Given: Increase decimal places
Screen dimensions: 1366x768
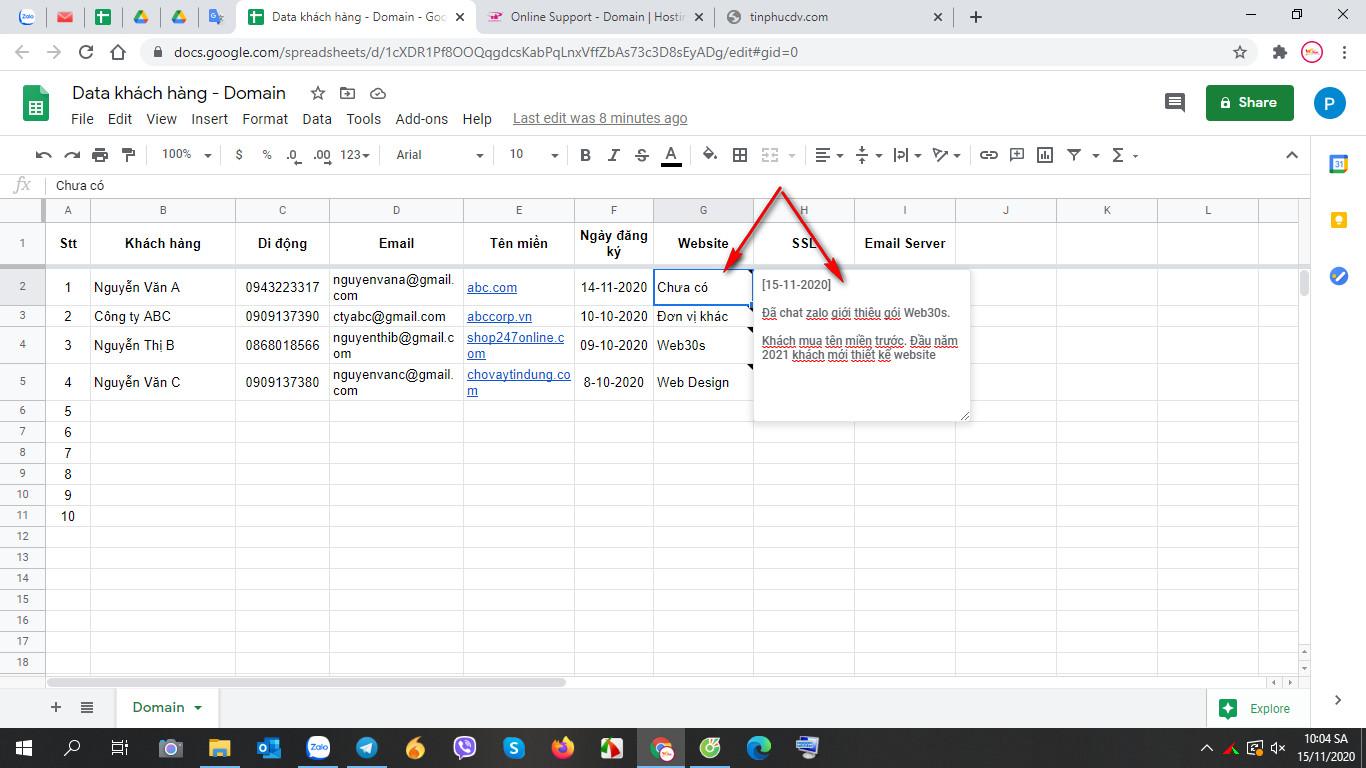Looking at the screenshot, I should (x=321, y=155).
